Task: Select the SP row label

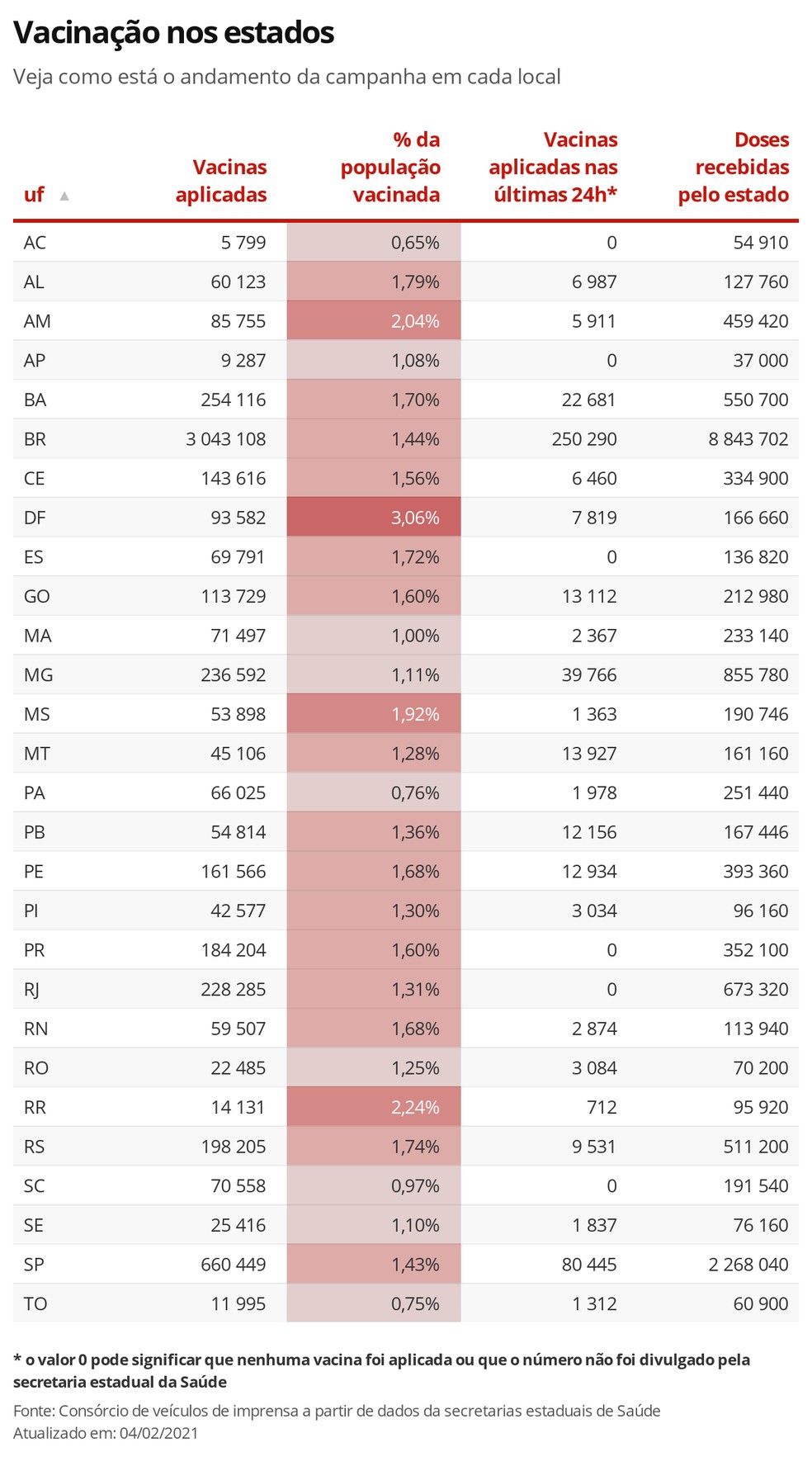Action: 34,1265
